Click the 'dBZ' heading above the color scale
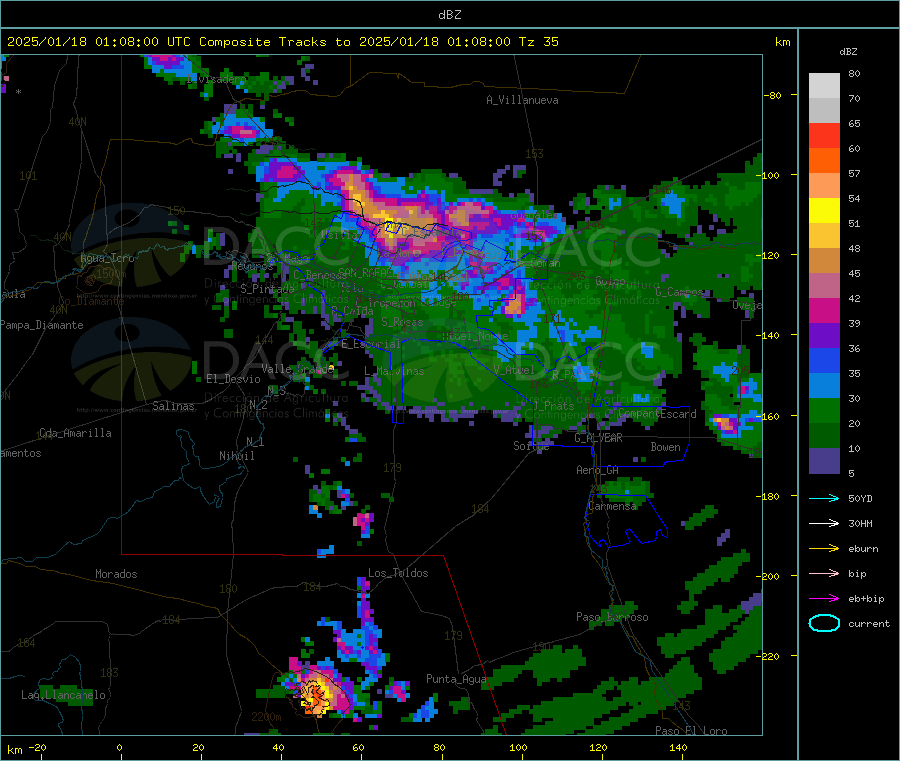 click(848, 52)
